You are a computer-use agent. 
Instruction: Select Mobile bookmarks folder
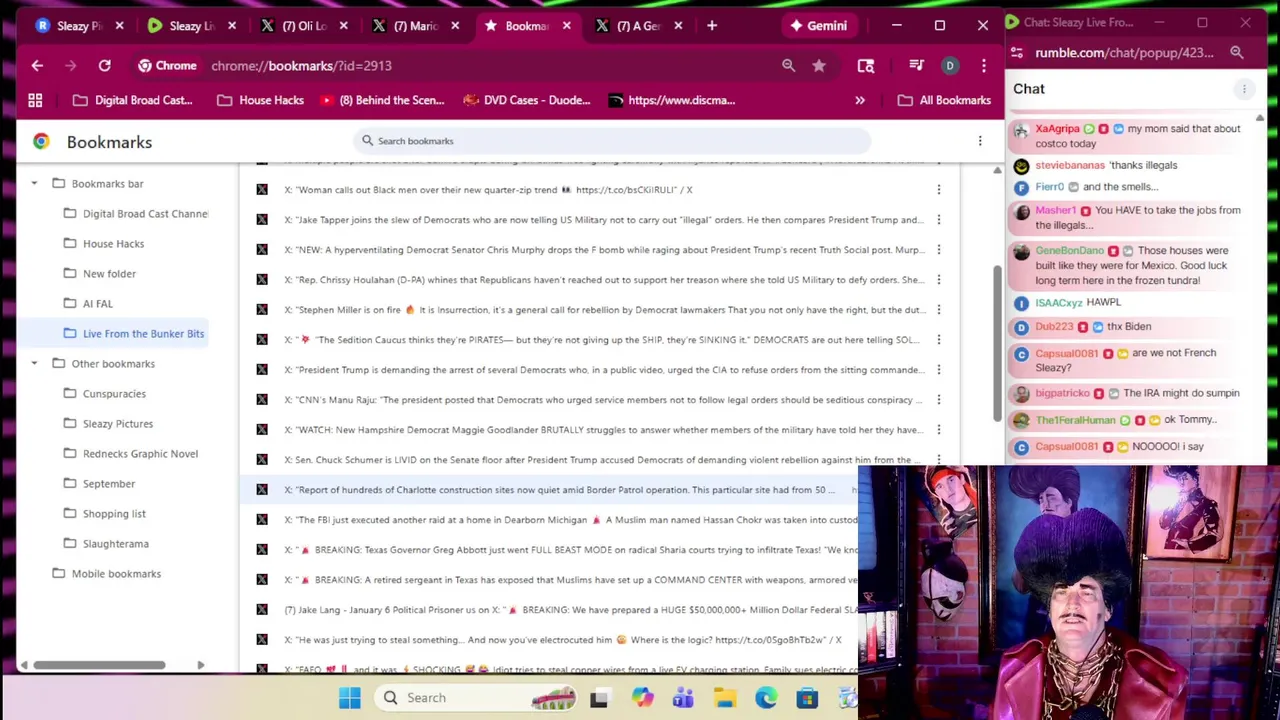(x=106, y=574)
